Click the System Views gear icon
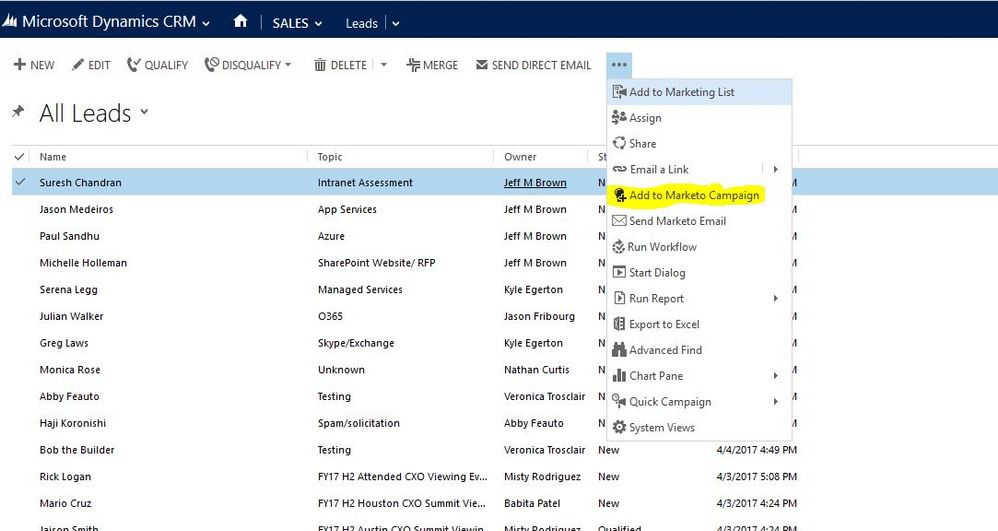This screenshot has height=531, width=998. coord(619,427)
